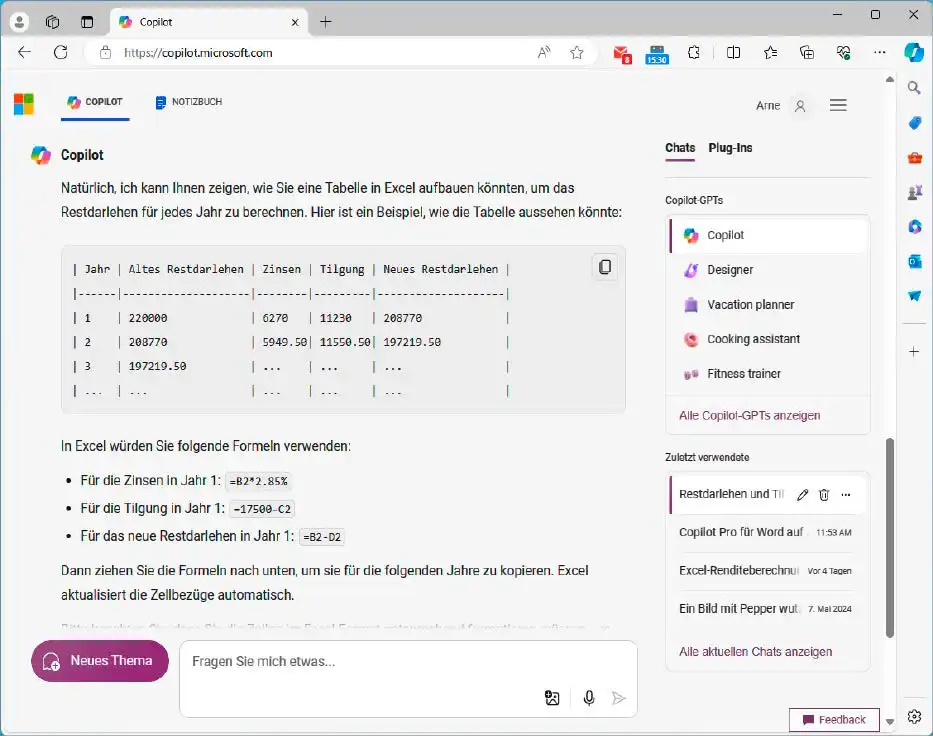Screen dimensions: 933x736
Task: Open the Feedback button
Action: coord(834,720)
